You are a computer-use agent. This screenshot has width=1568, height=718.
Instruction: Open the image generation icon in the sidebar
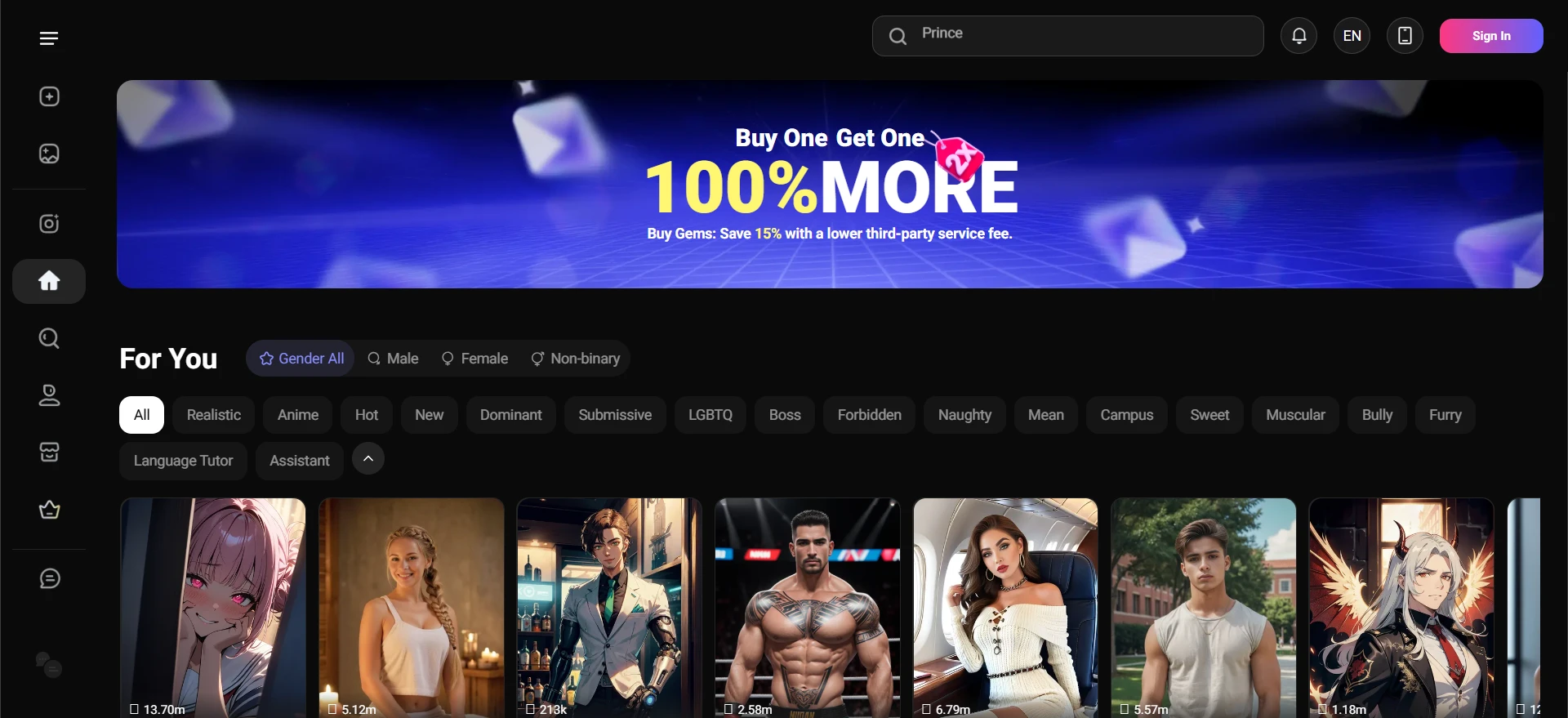pyautogui.click(x=49, y=154)
